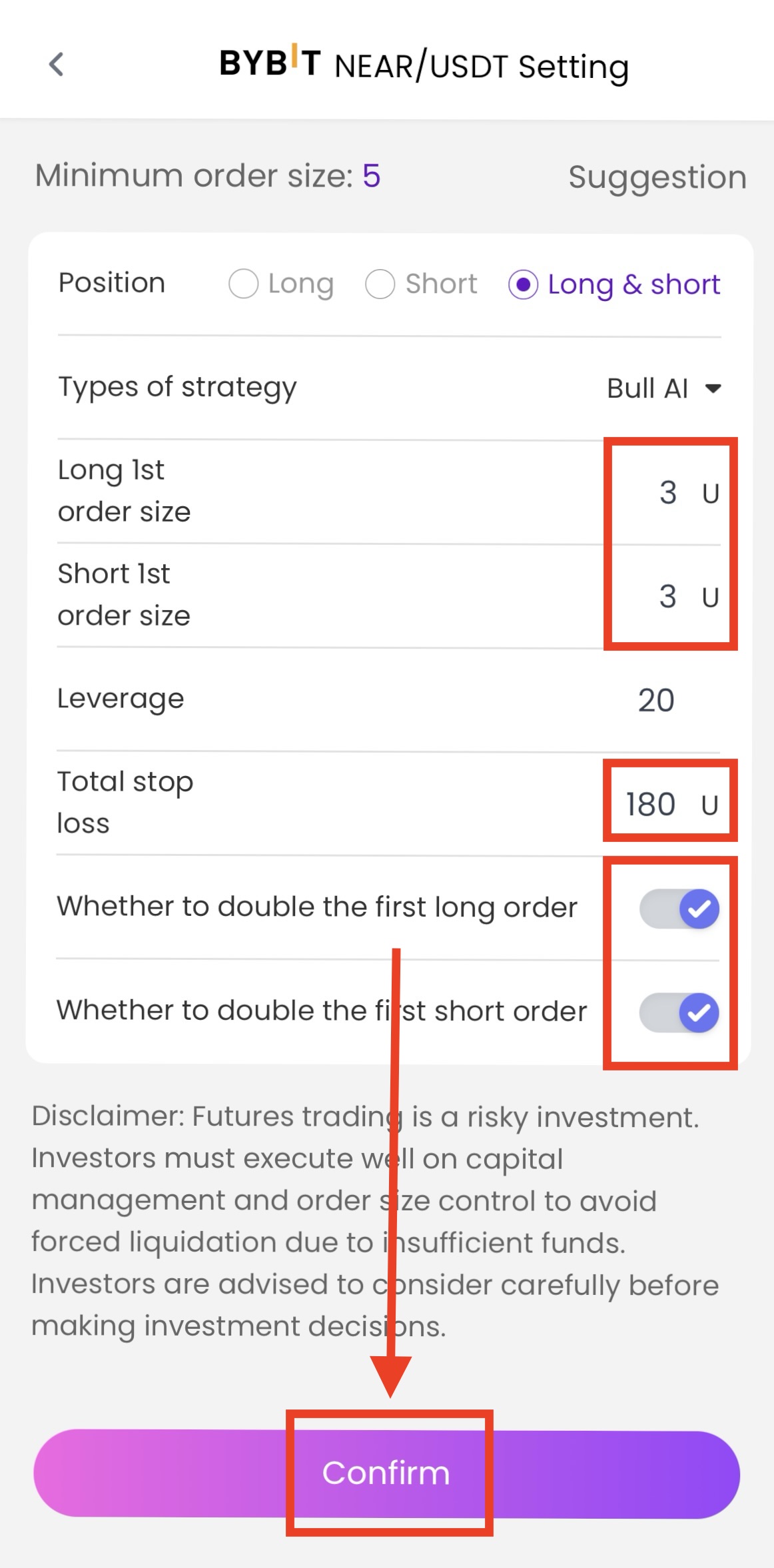Edit the Long 1st order size field

(x=668, y=493)
